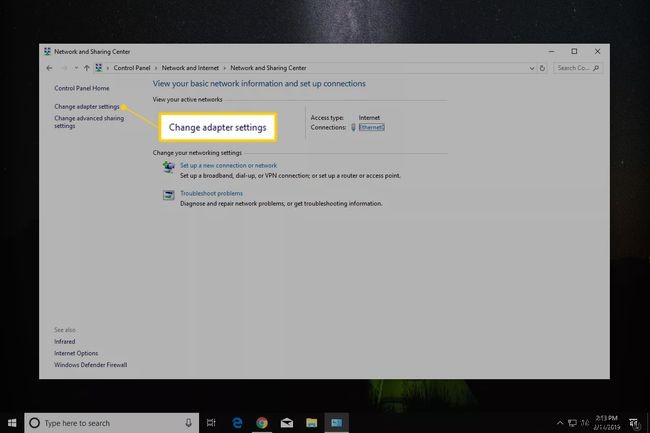Click Network and Sharing Center breadcrumb segment

[x=268, y=68]
